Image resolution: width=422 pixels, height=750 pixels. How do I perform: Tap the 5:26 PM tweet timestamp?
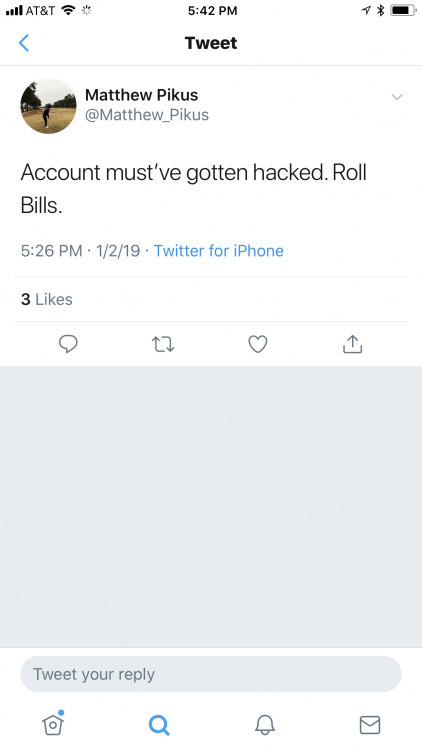pyautogui.click(x=51, y=251)
